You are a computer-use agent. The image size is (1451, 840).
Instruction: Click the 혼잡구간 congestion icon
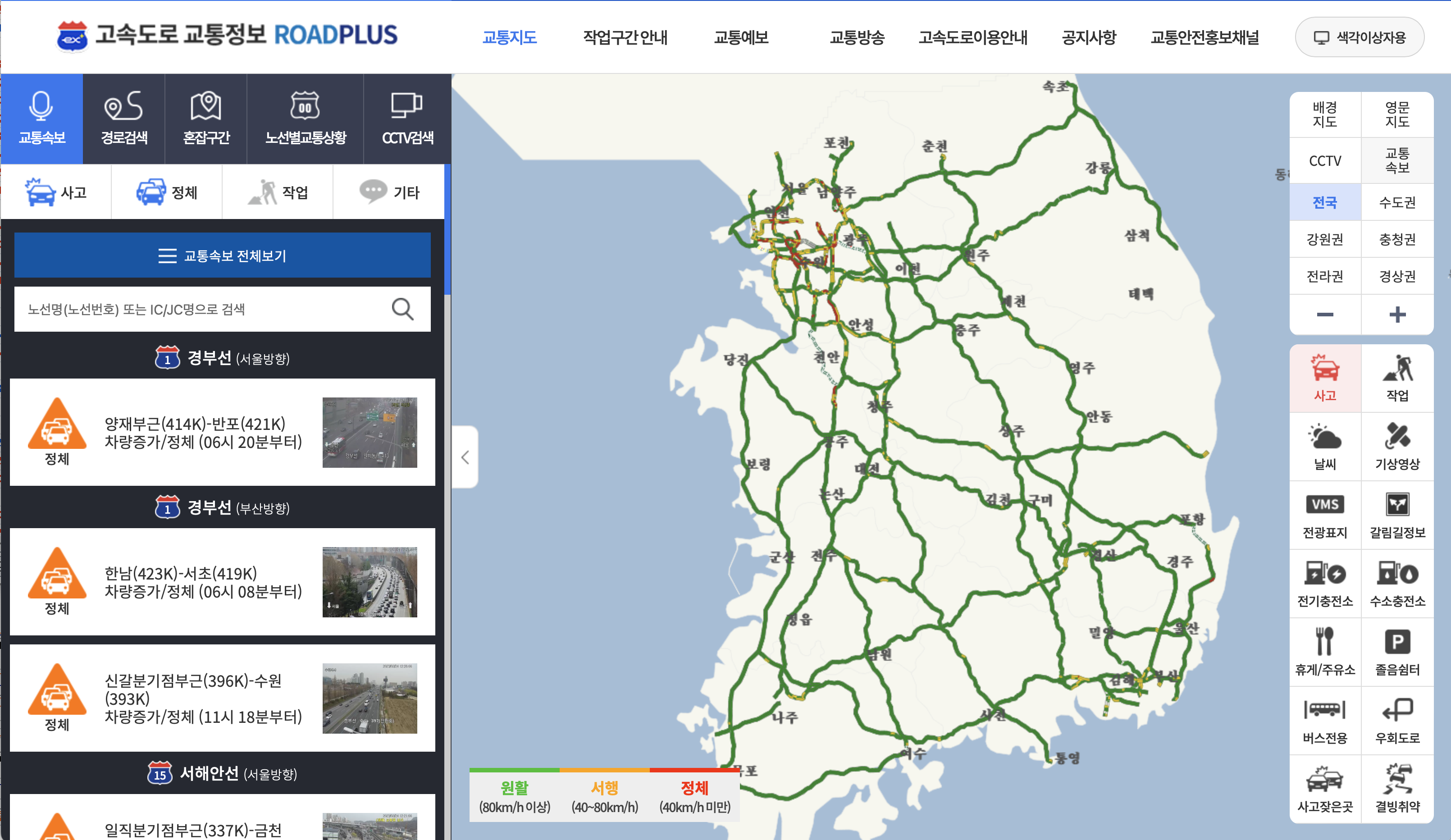pyautogui.click(x=205, y=106)
